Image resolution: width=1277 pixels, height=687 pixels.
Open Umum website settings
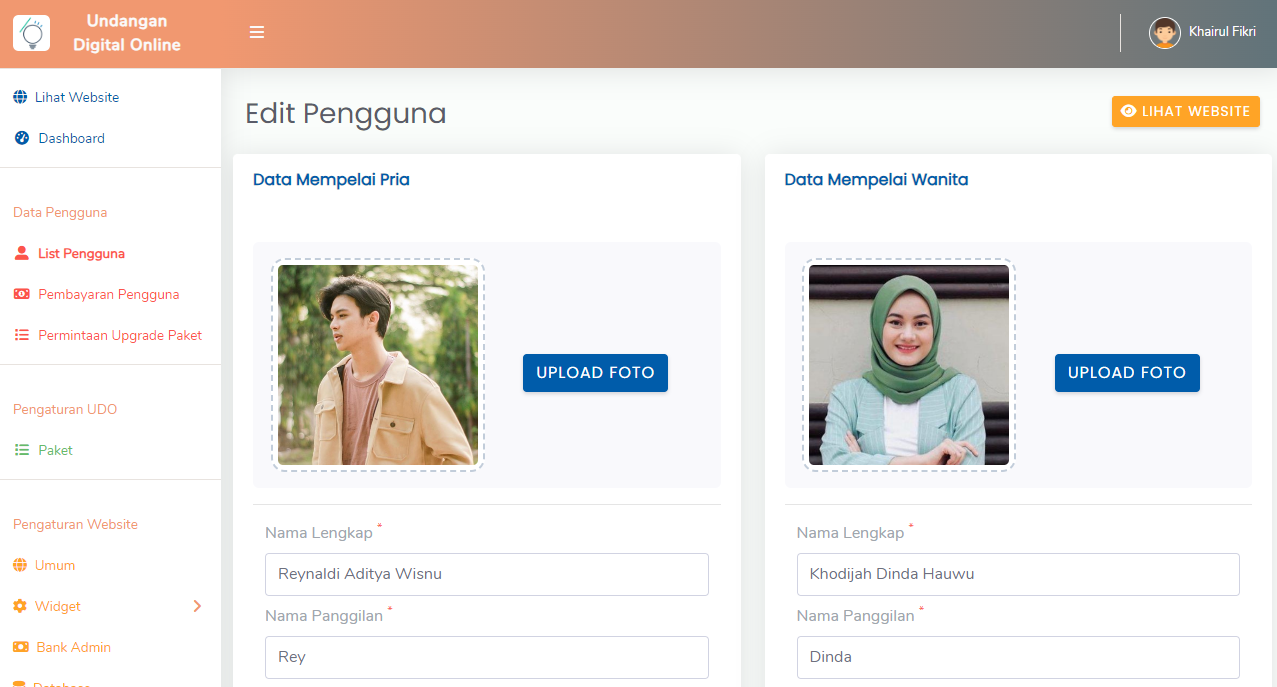[x=55, y=565]
